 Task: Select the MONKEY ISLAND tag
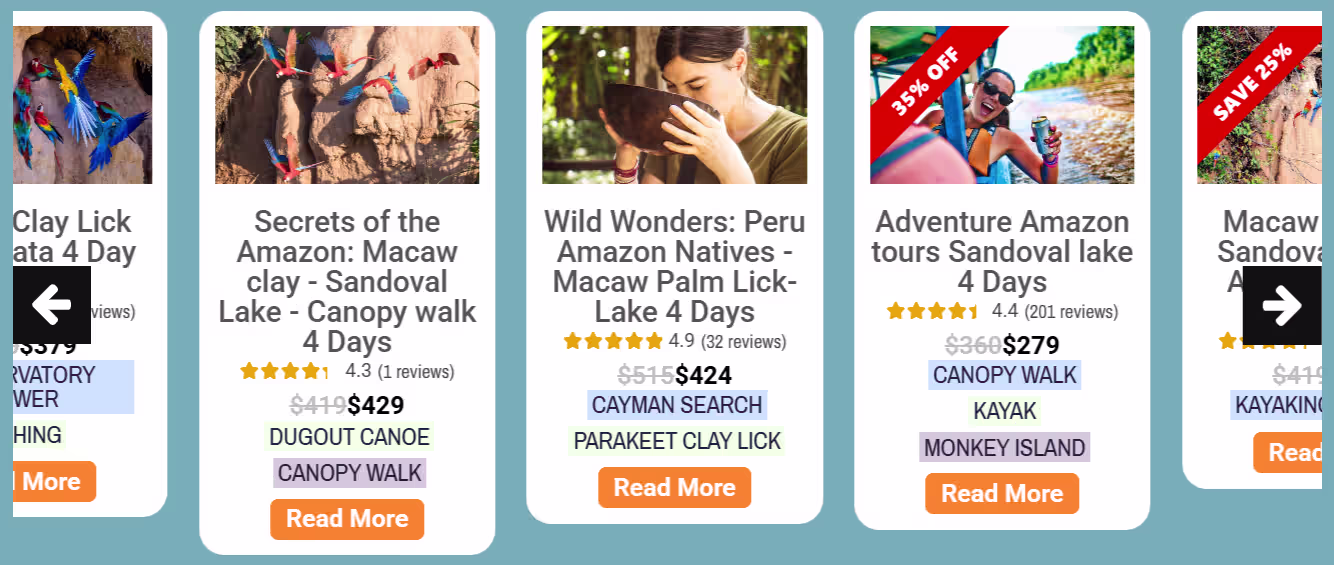tap(1004, 447)
